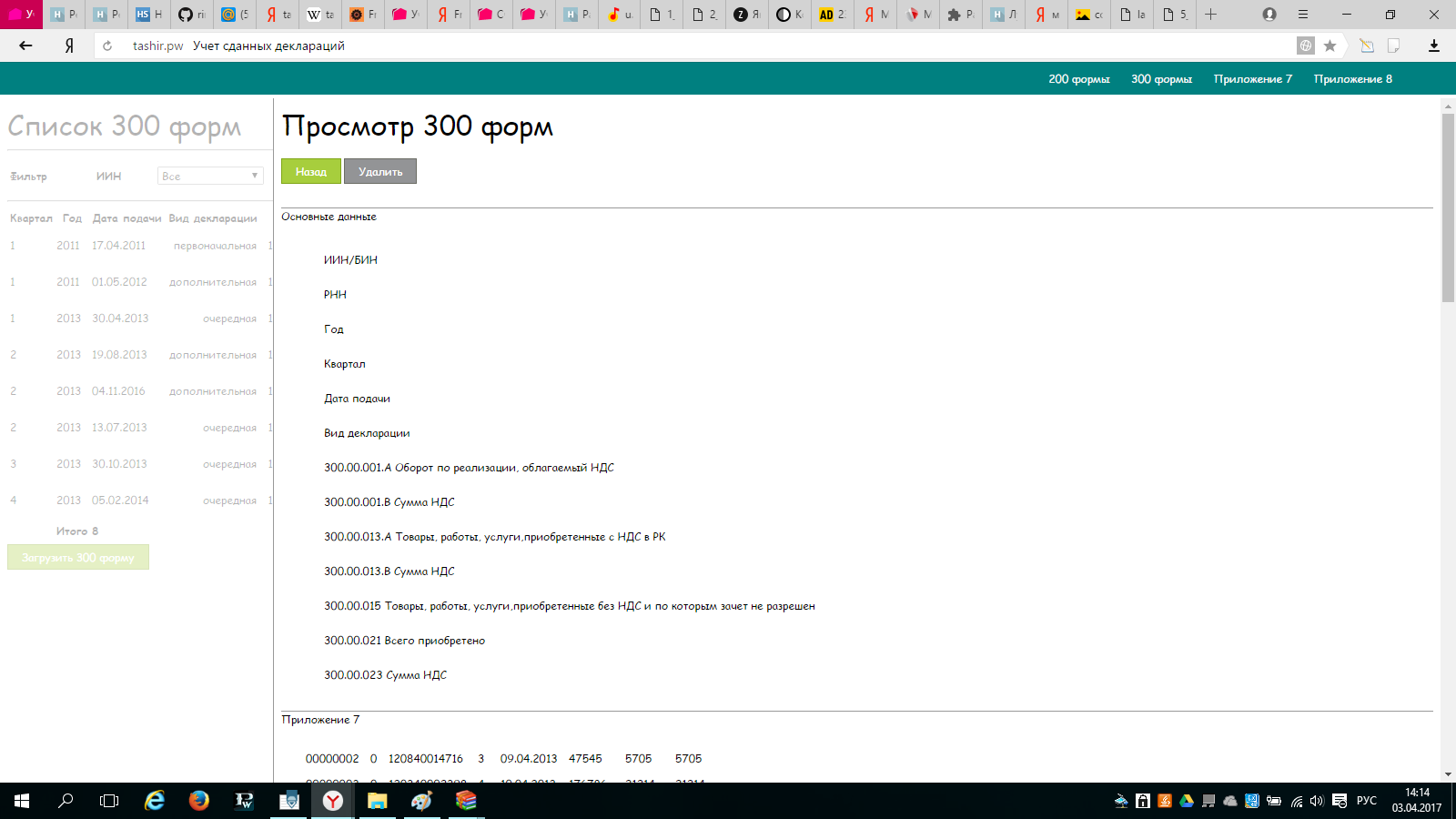Bookmark this page using the star icon

point(1330,45)
